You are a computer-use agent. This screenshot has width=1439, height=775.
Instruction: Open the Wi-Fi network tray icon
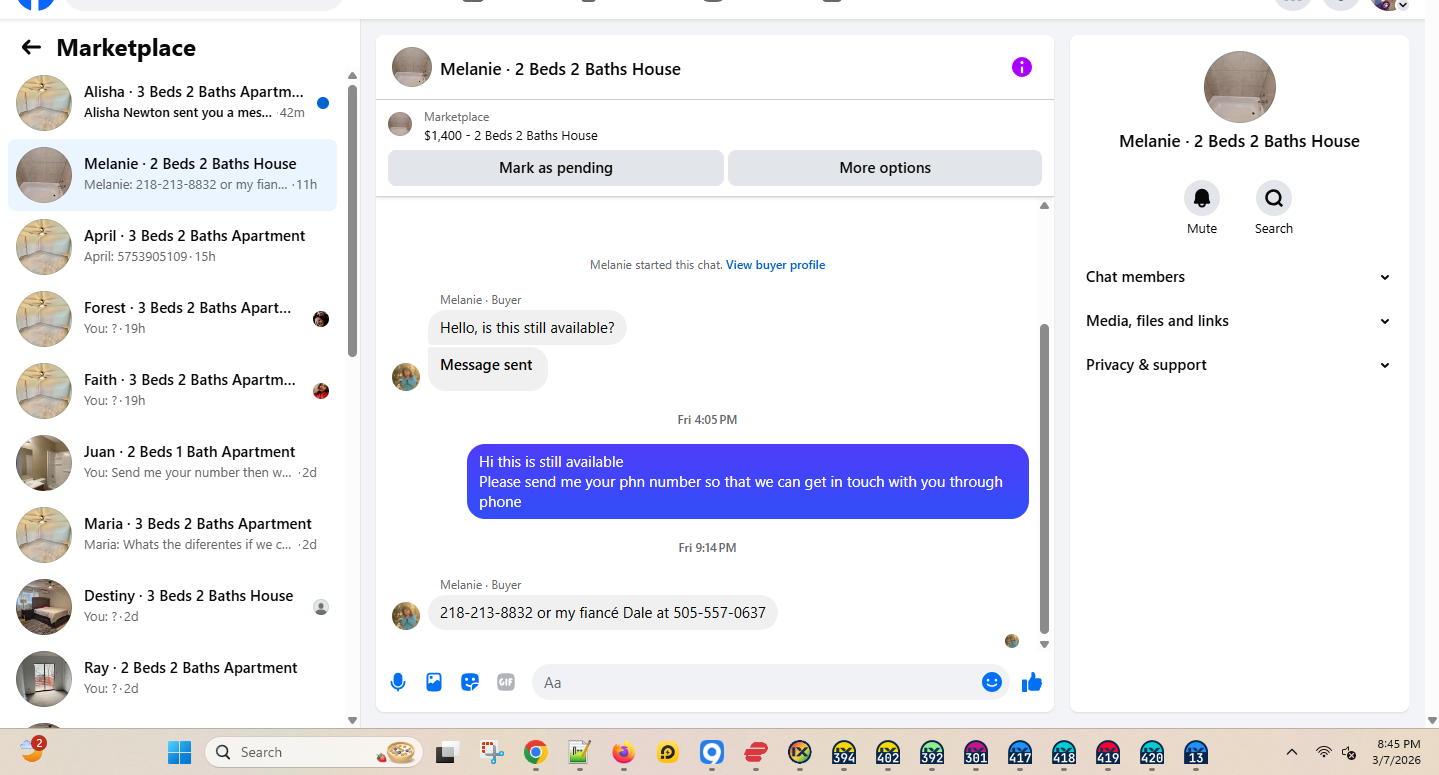[1323, 752]
